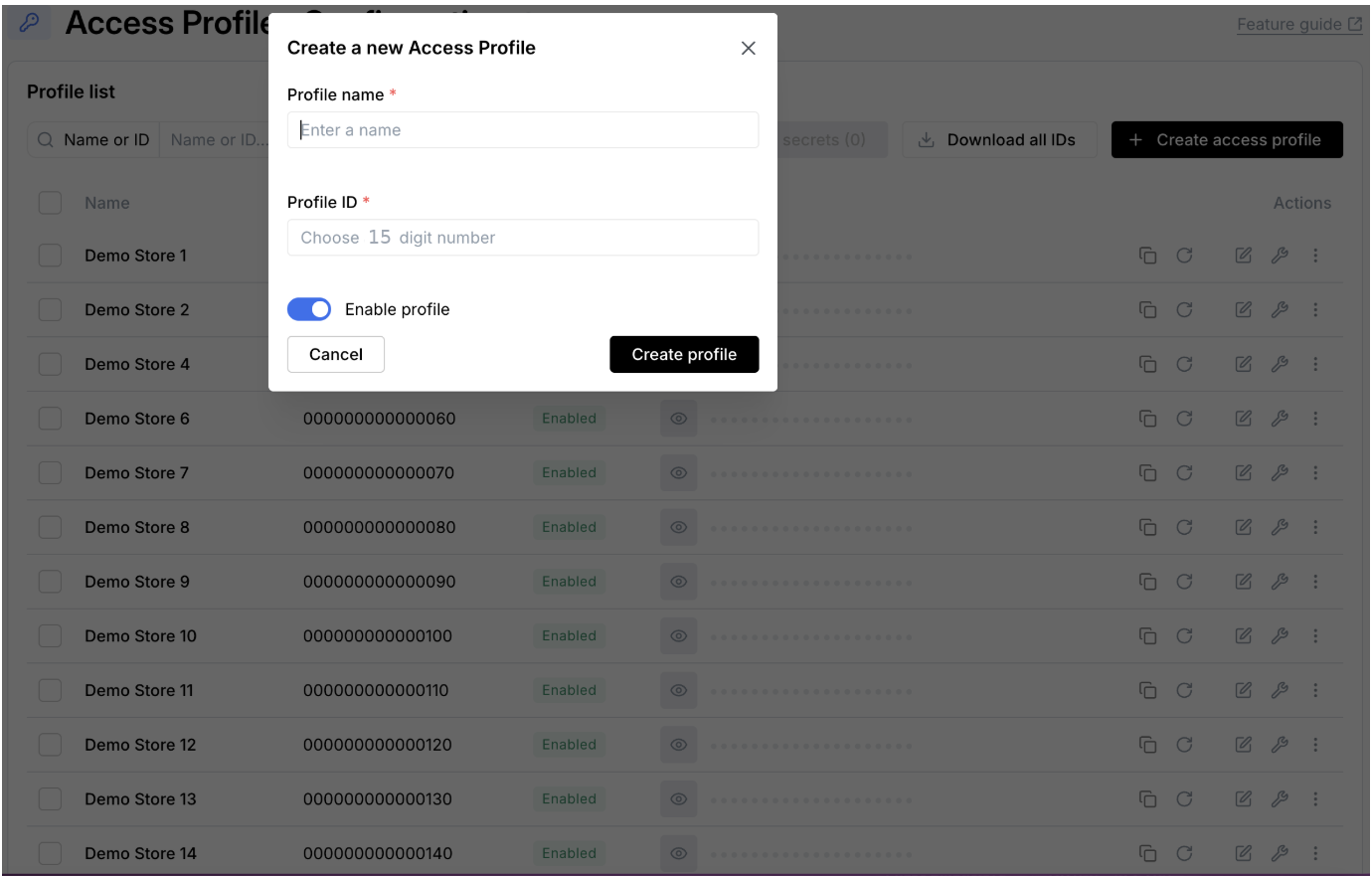The height and width of the screenshot is (876, 1372).
Task: Edit the Demo Store 8 profile
Action: [1244, 527]
